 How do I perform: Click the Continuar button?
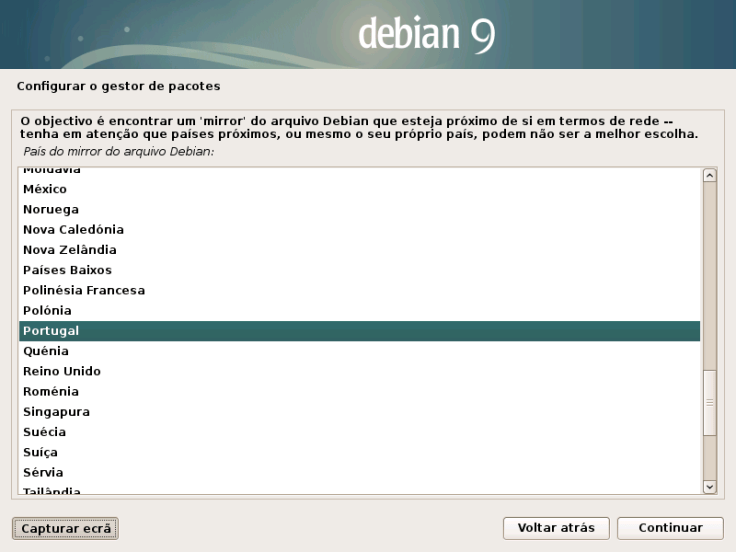pos(670,527)
